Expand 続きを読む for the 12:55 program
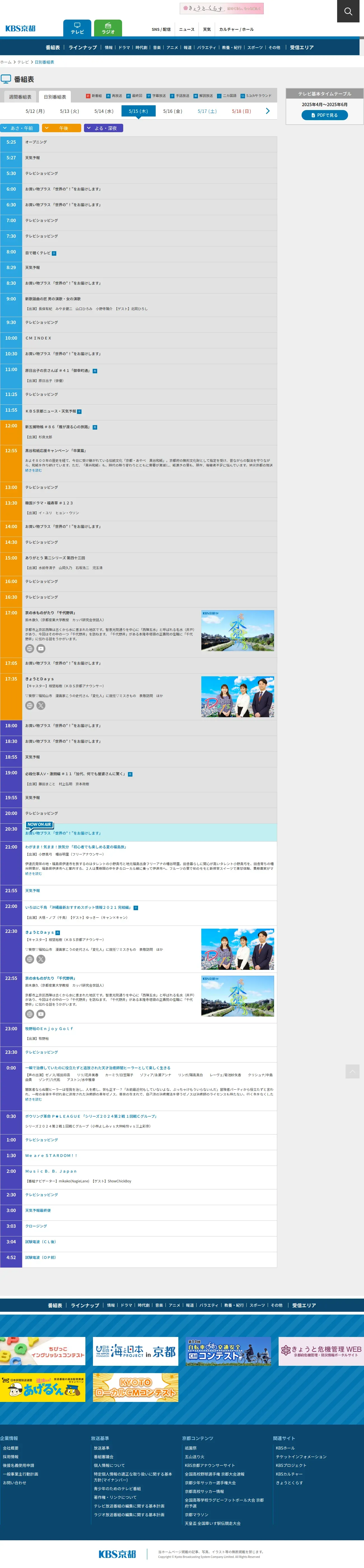The height and width of the screenshot is (1568, 364). tap(34, 470)
